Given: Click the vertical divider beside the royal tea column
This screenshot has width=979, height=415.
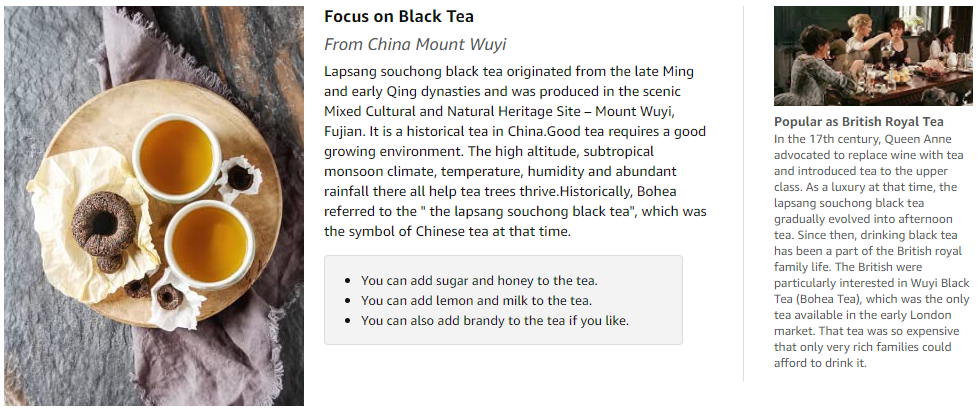Looking at the screenshot, I should (743, 193).
